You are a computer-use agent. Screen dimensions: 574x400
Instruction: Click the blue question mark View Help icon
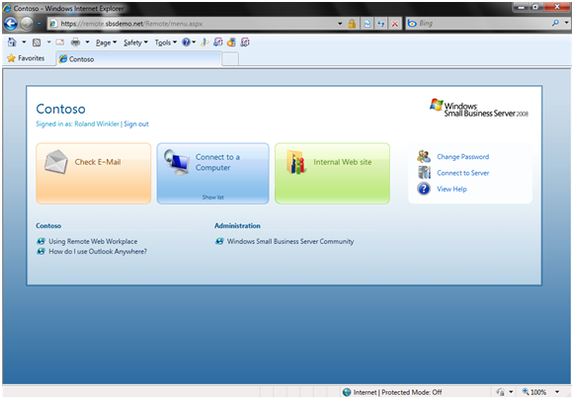[x=424, y=189]
